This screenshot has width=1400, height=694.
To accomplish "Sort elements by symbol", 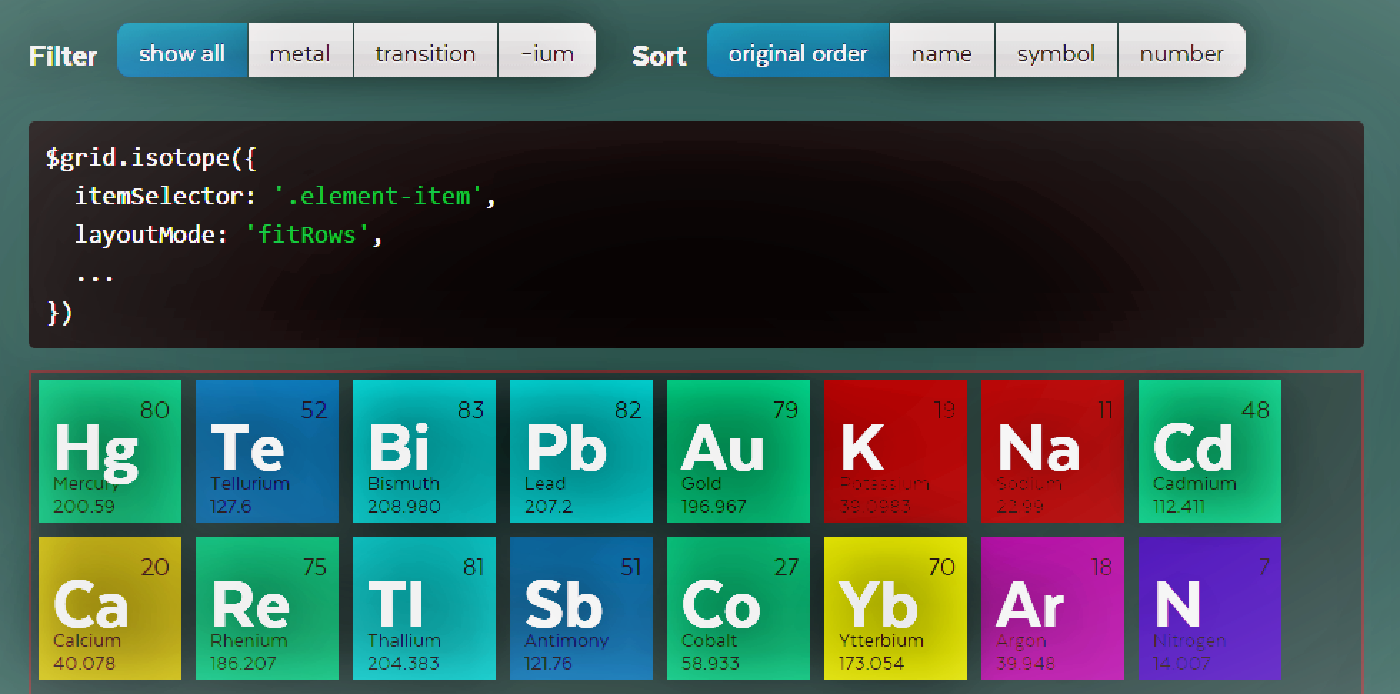I will (1056, 52).
